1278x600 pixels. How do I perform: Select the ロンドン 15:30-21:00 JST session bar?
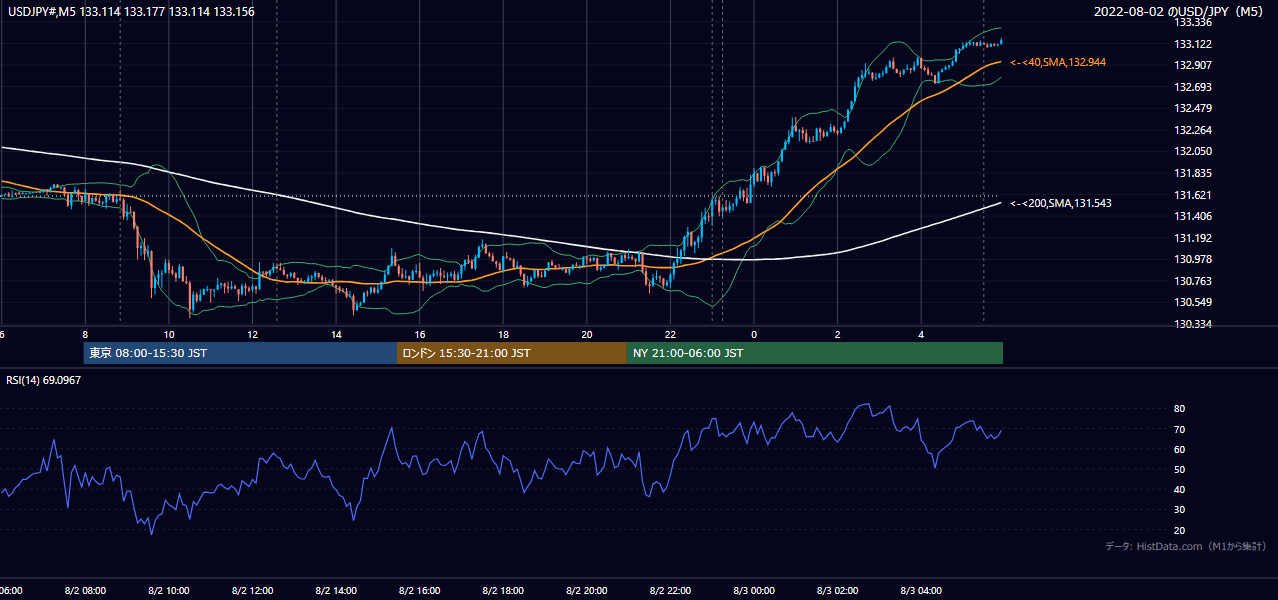coord(512,353)
